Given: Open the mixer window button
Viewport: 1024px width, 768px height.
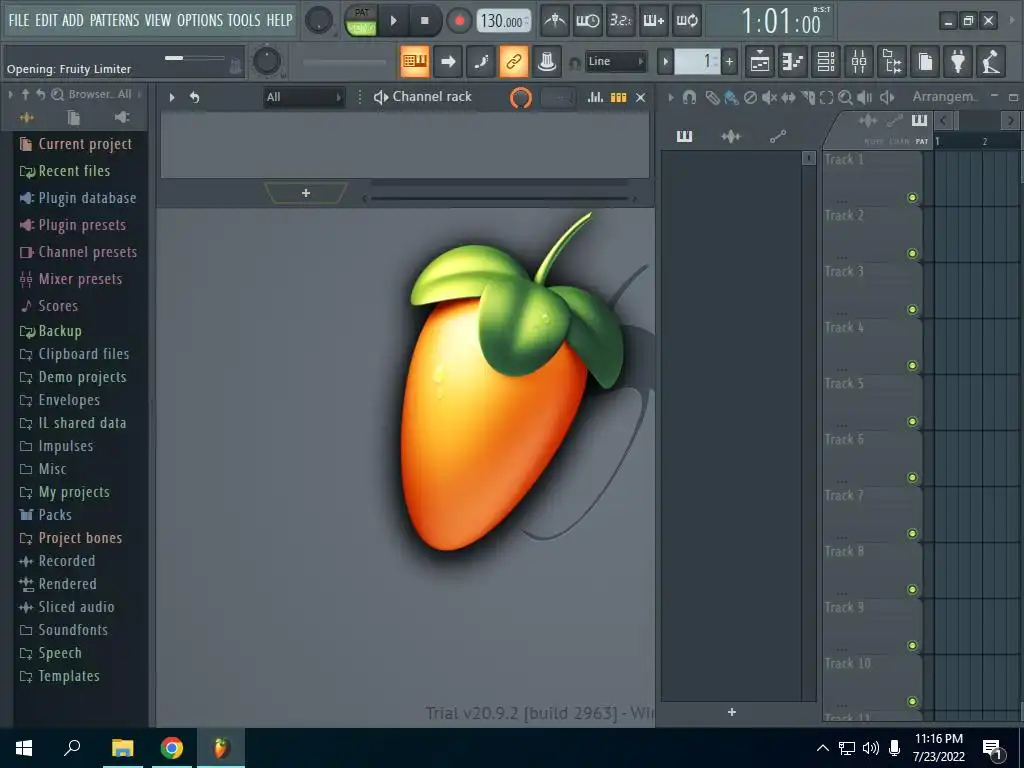Looking at the screenshot, I should click(859, 62).
